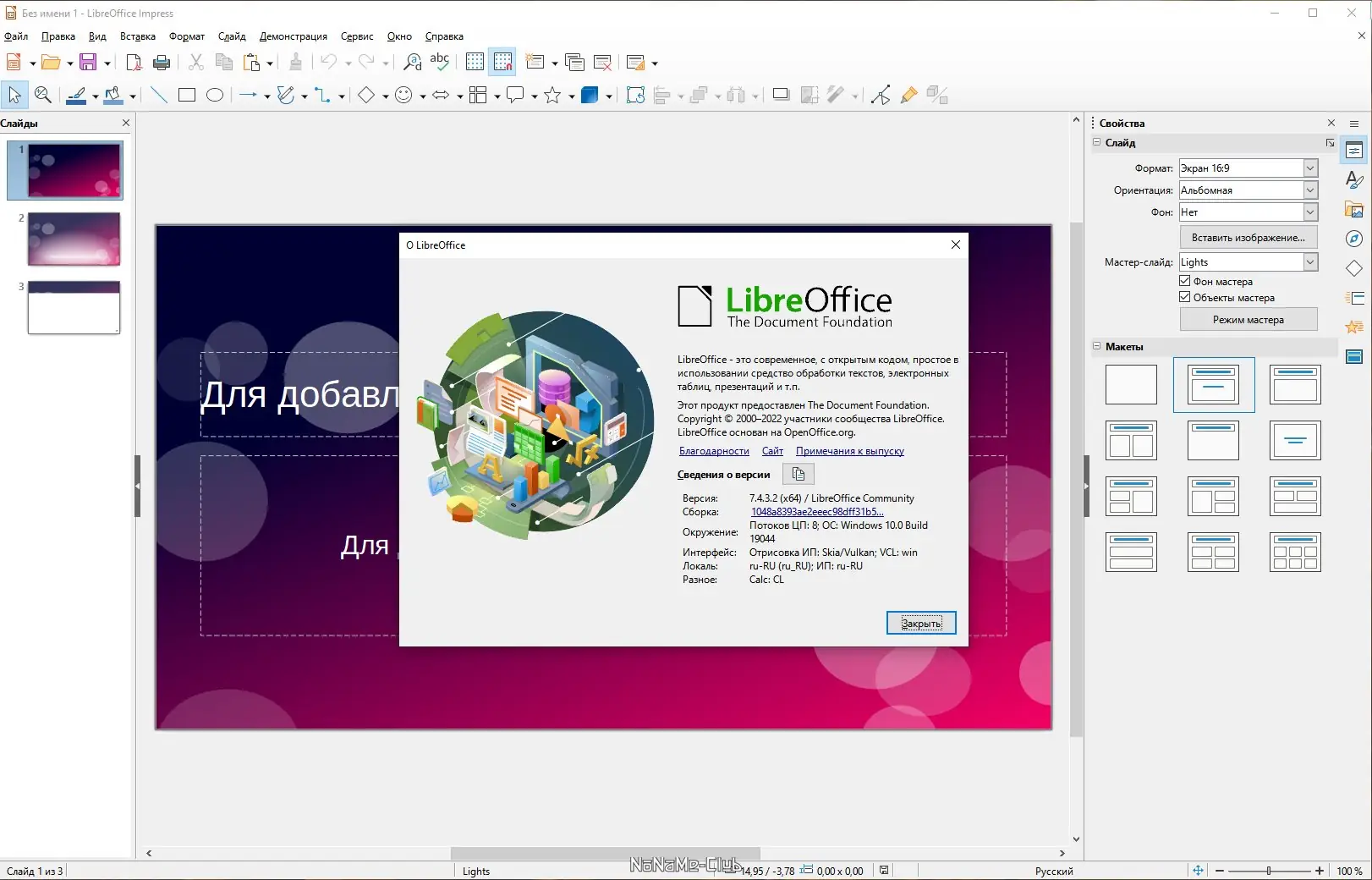
Task: Expand the Lines and Arrows dropdown arrow
Action: [x=266, y=96]
